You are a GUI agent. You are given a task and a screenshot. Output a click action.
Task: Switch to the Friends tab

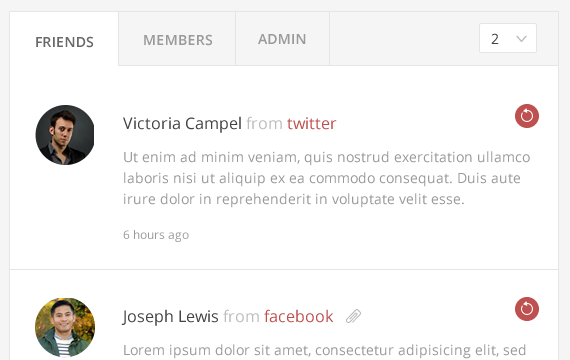pos(64,42)
